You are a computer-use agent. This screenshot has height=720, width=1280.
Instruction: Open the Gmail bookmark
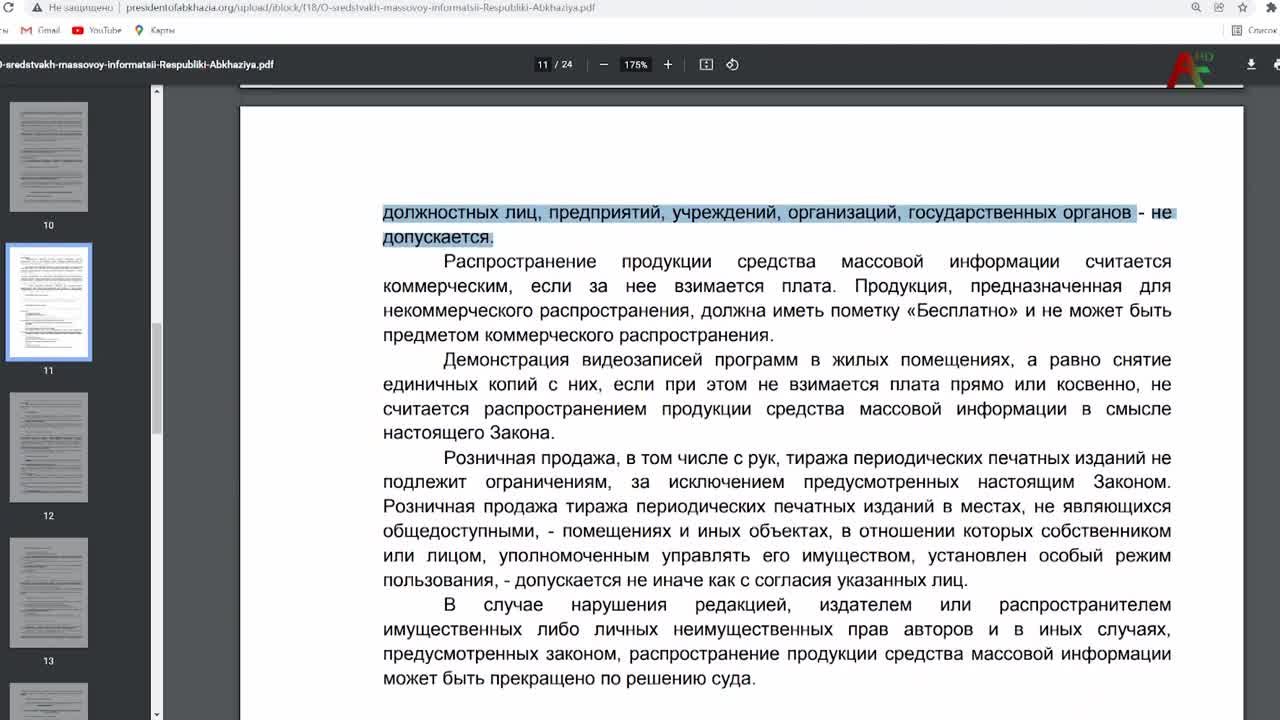(x=41, y=30)
